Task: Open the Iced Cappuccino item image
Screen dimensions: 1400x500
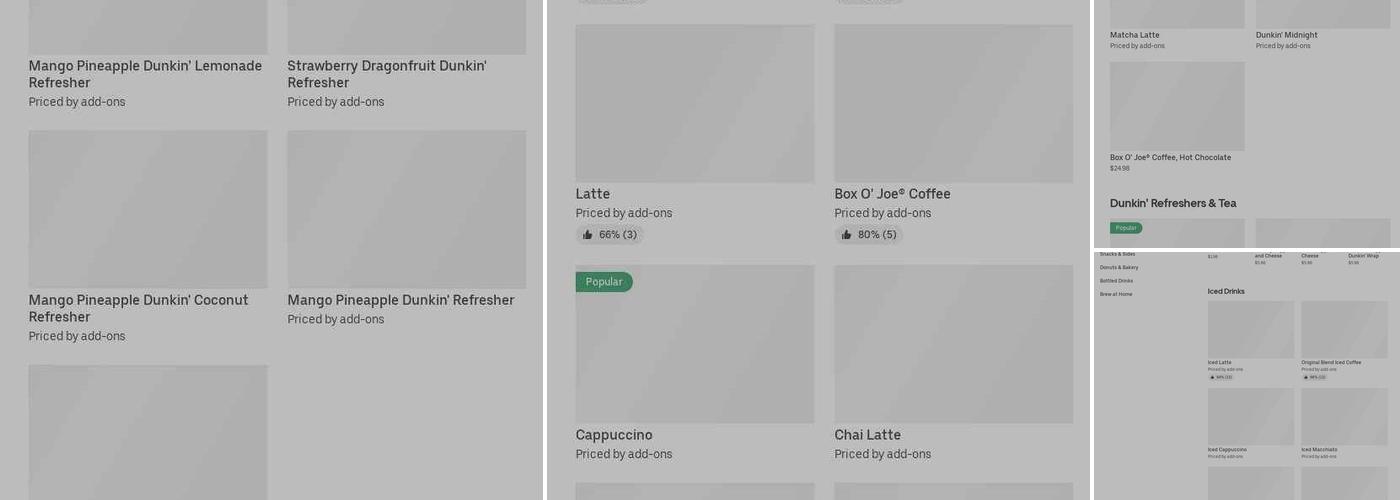Action: pos(1250,416)
